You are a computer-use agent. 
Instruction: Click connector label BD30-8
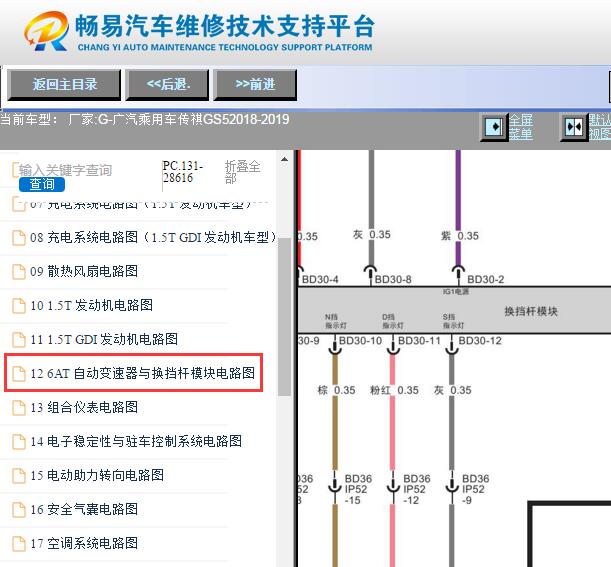393,279
